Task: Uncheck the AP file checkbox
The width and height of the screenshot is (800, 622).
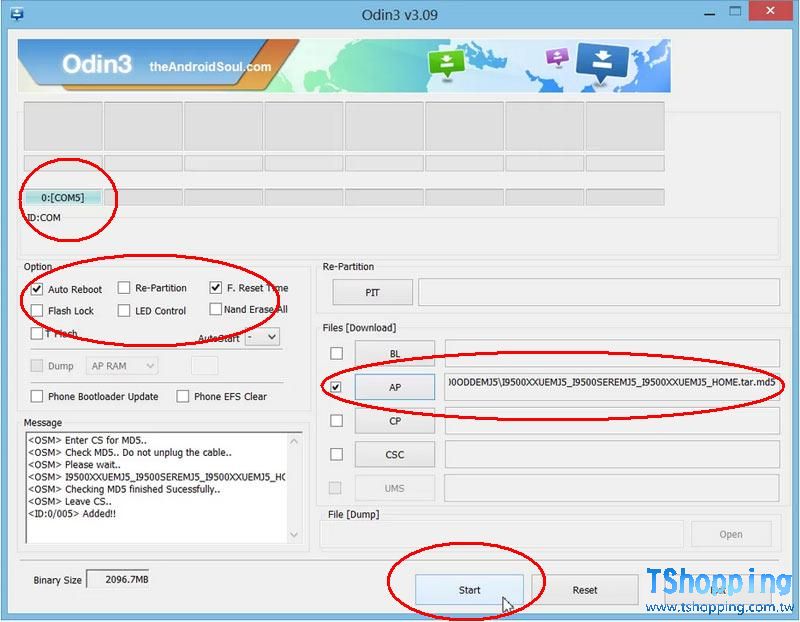Action: 336,387
